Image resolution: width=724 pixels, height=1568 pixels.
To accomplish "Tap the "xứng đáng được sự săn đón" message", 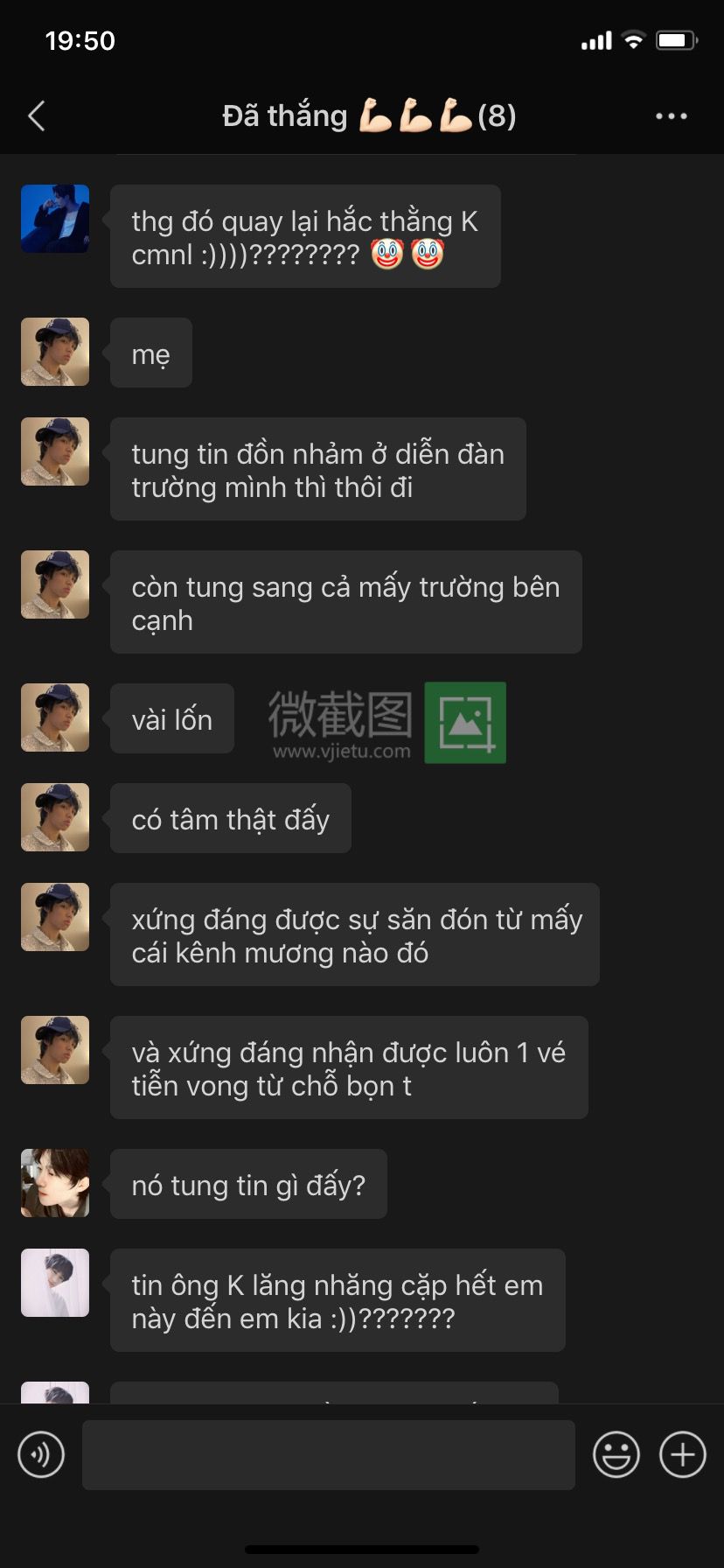I will [355, 934].
